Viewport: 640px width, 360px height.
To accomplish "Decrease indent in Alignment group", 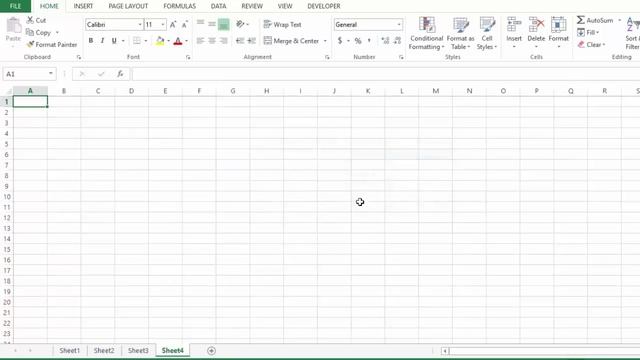I will (x=240, y=40).
